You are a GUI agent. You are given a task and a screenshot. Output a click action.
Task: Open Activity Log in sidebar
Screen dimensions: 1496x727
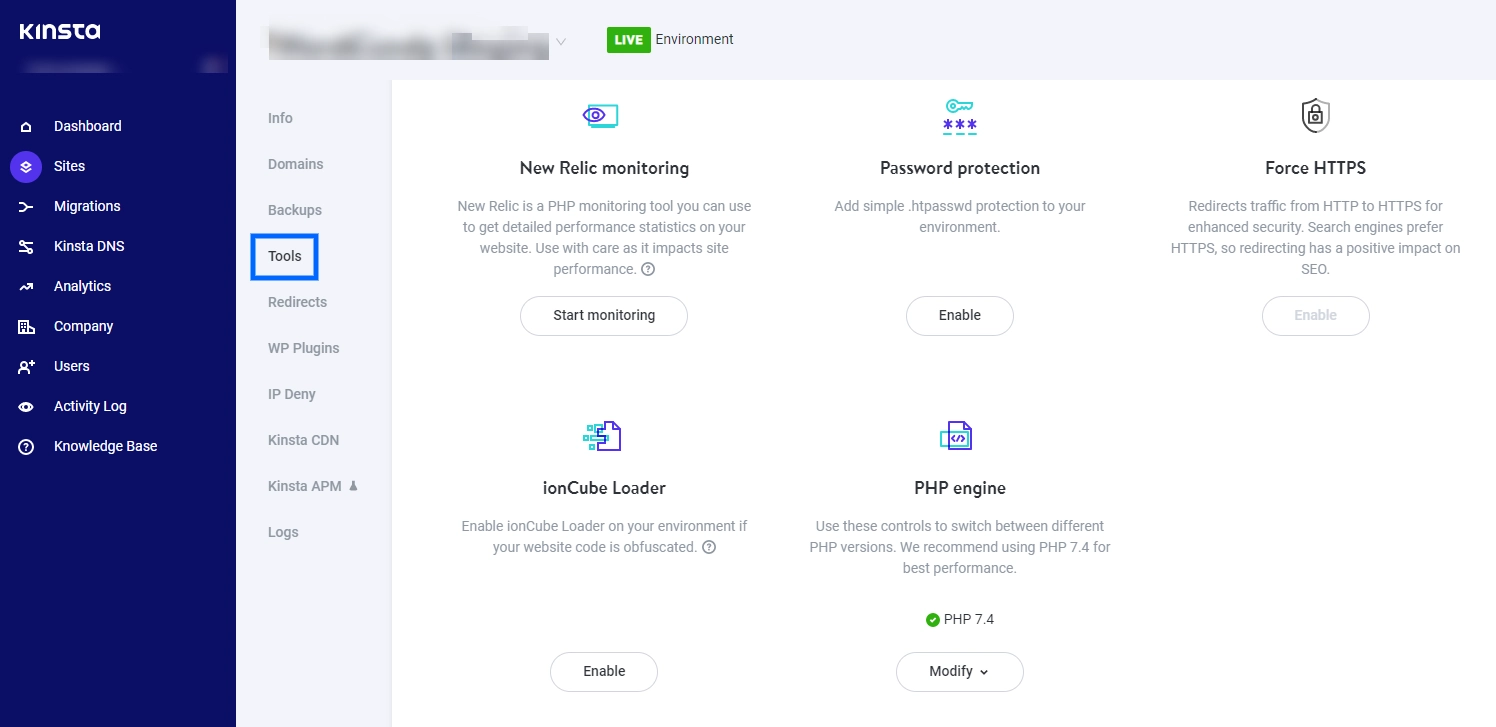click(90, 406)
